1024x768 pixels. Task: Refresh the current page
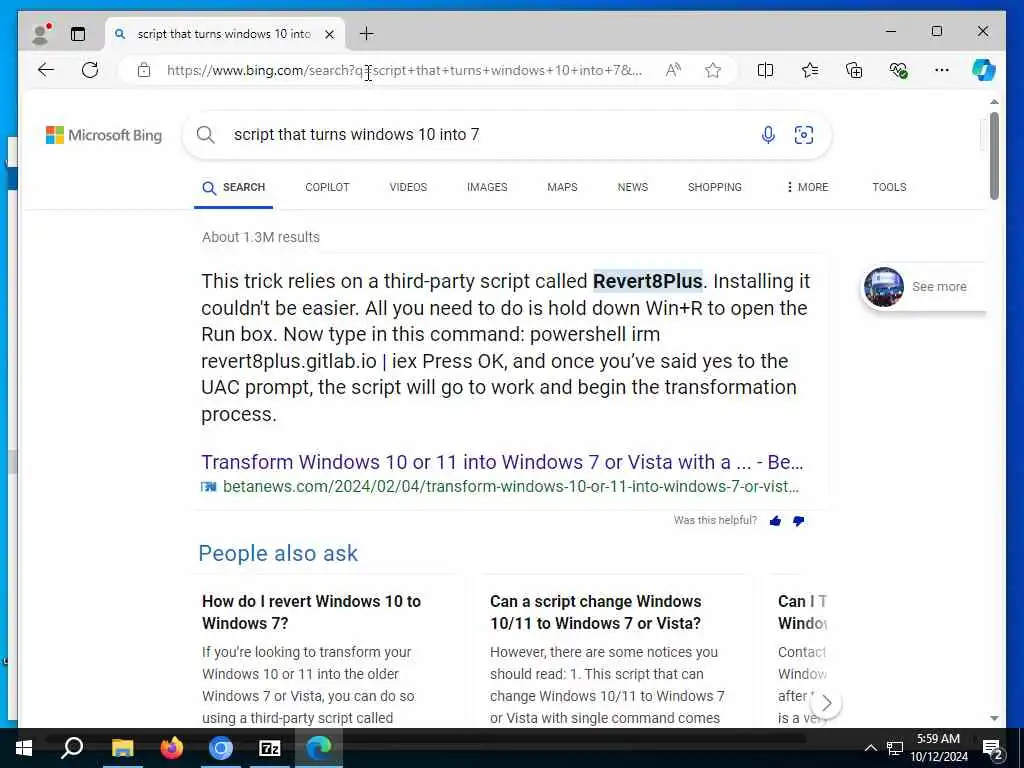pos(90,70)
